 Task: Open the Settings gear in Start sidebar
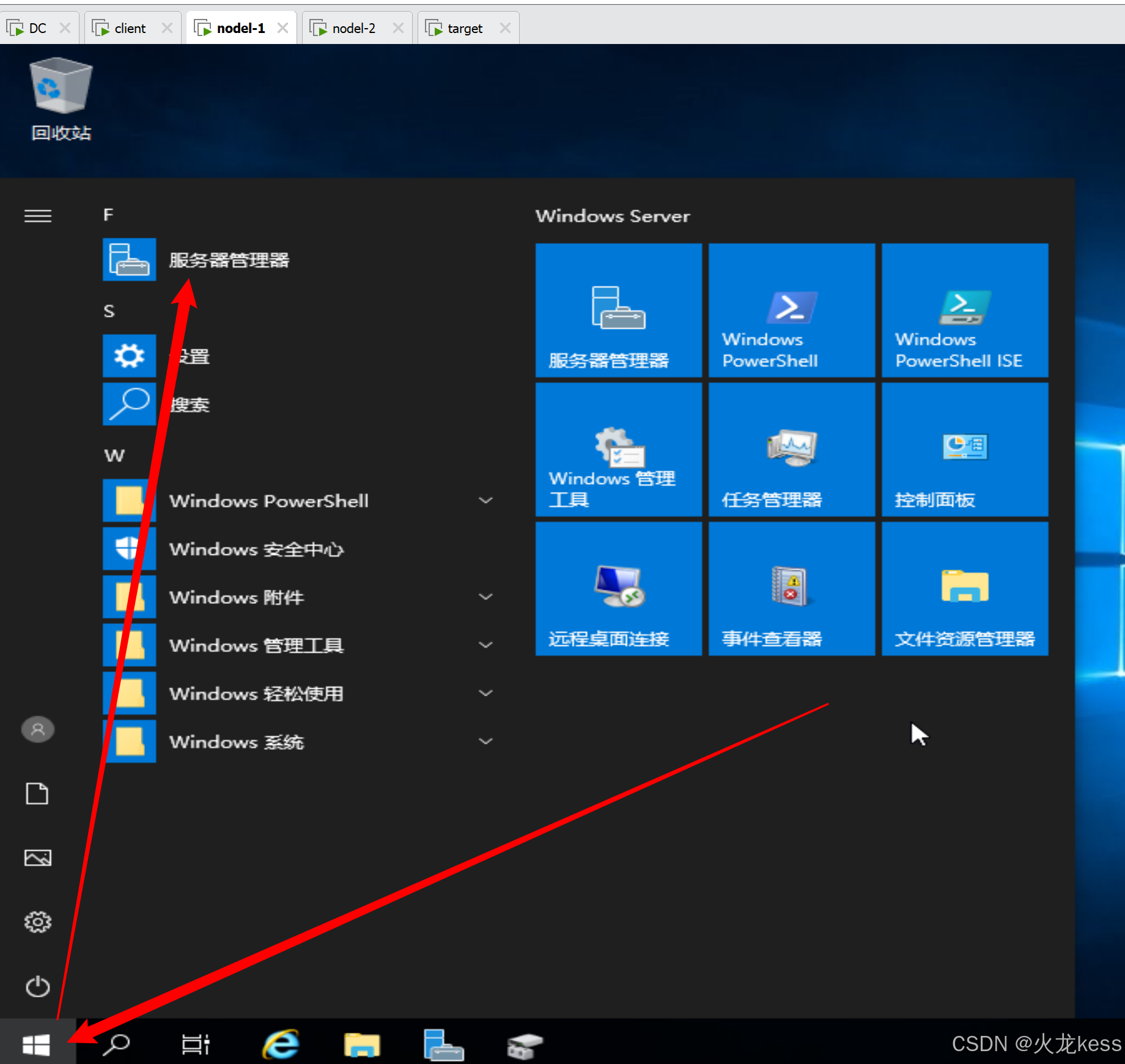(x=38, y=922)
